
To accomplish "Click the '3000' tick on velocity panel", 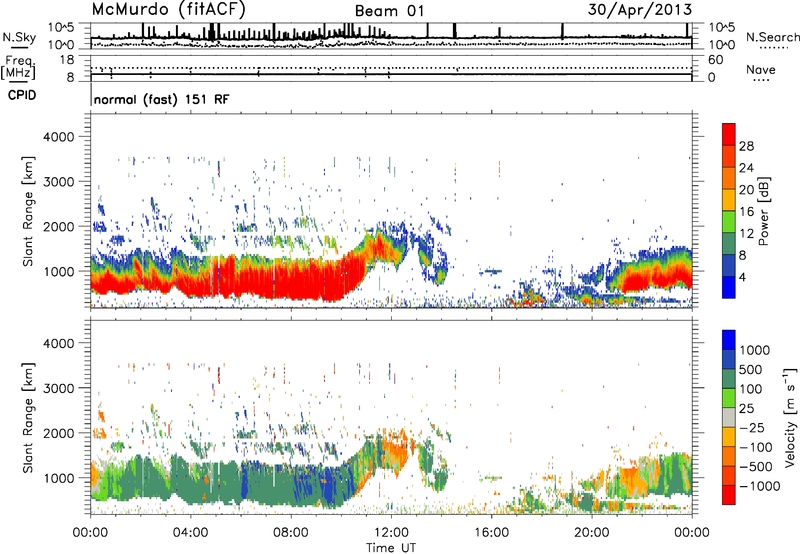I will point(59,388).
